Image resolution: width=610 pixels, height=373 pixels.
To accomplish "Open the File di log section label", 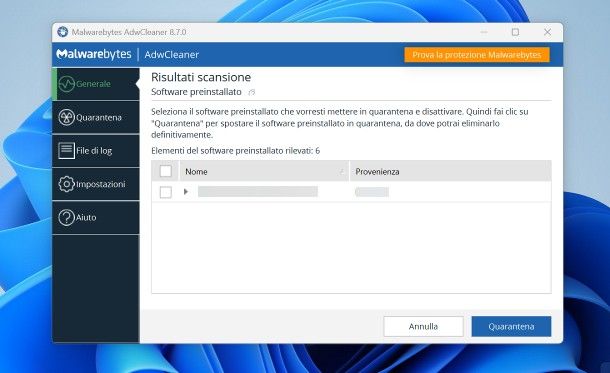I will click(94, 151).
